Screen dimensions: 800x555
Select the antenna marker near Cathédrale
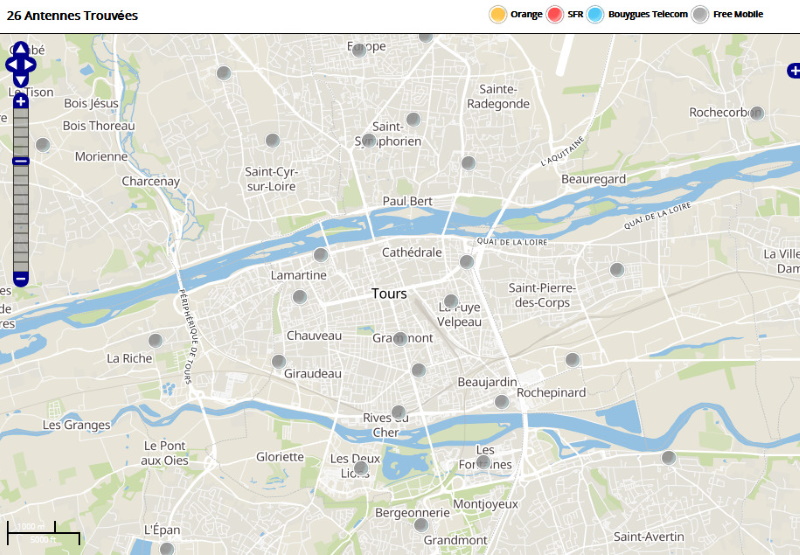pyautogui.click(x=466, y=262)
